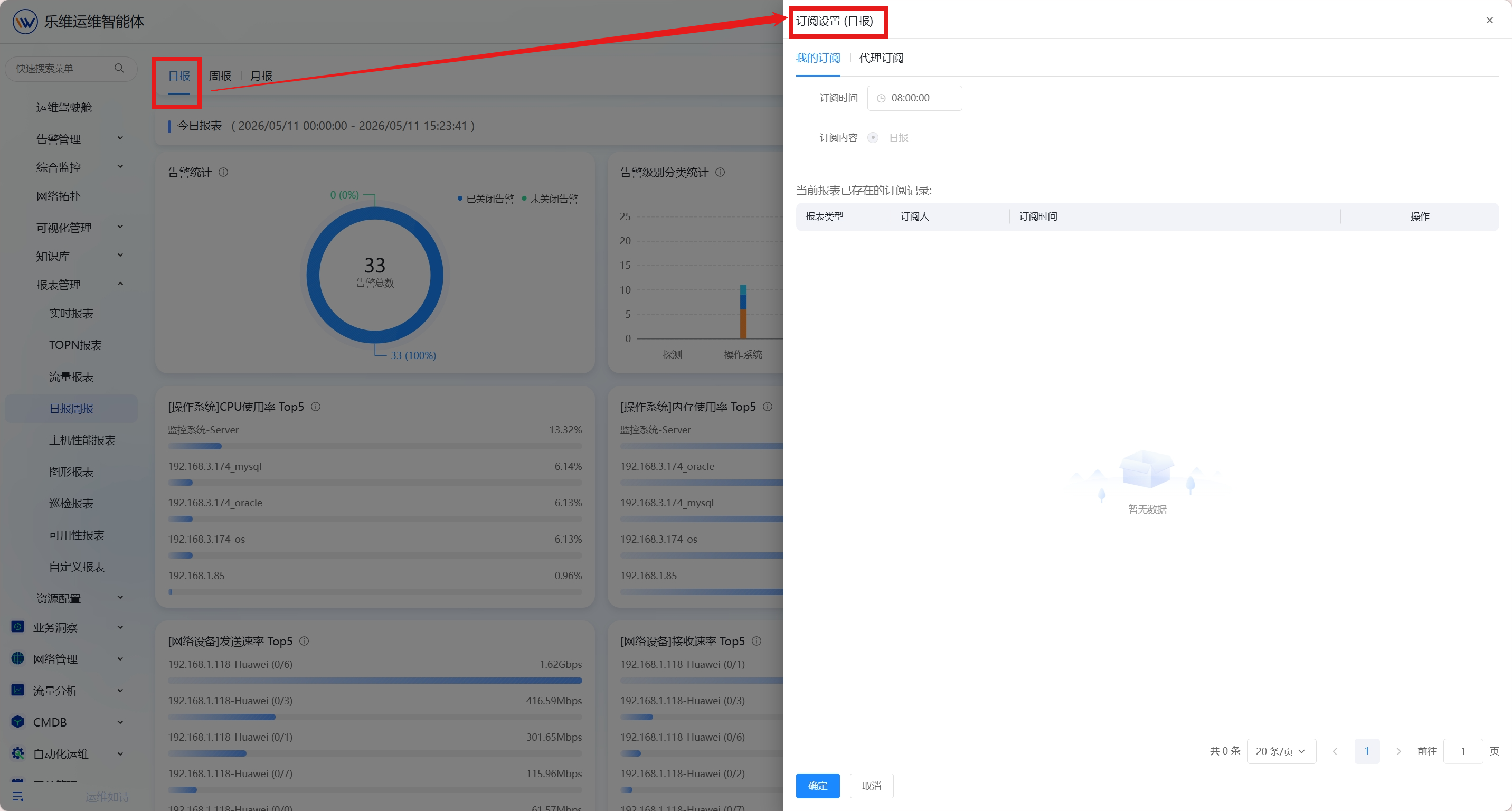The image size is (1512, 811).
Task: Click the CMDB cube icon
Action: [x=17, y=722]
